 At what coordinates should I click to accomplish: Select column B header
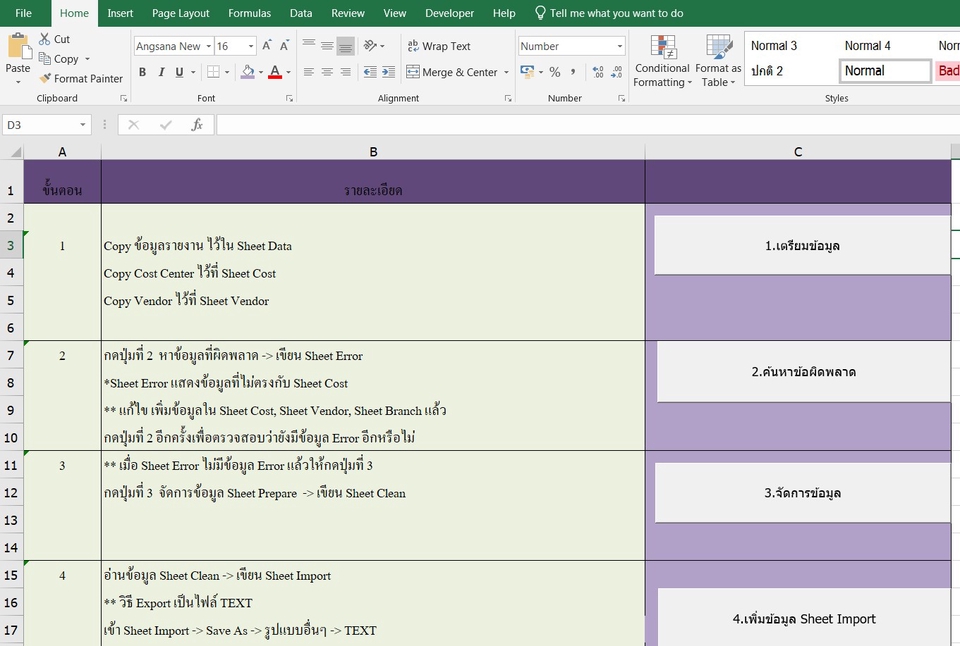tap(373, 152)
